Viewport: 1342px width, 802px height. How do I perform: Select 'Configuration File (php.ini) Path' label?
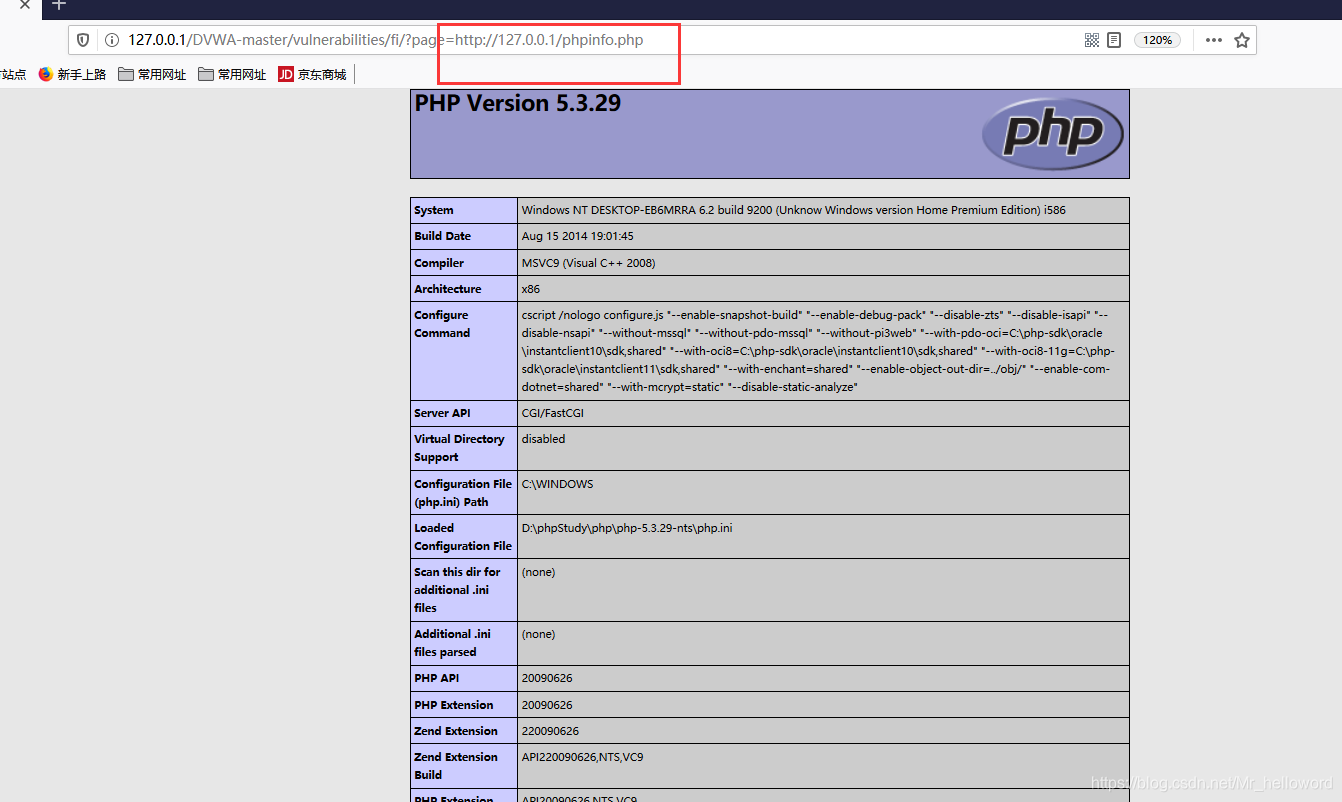[x=463, y=493]
